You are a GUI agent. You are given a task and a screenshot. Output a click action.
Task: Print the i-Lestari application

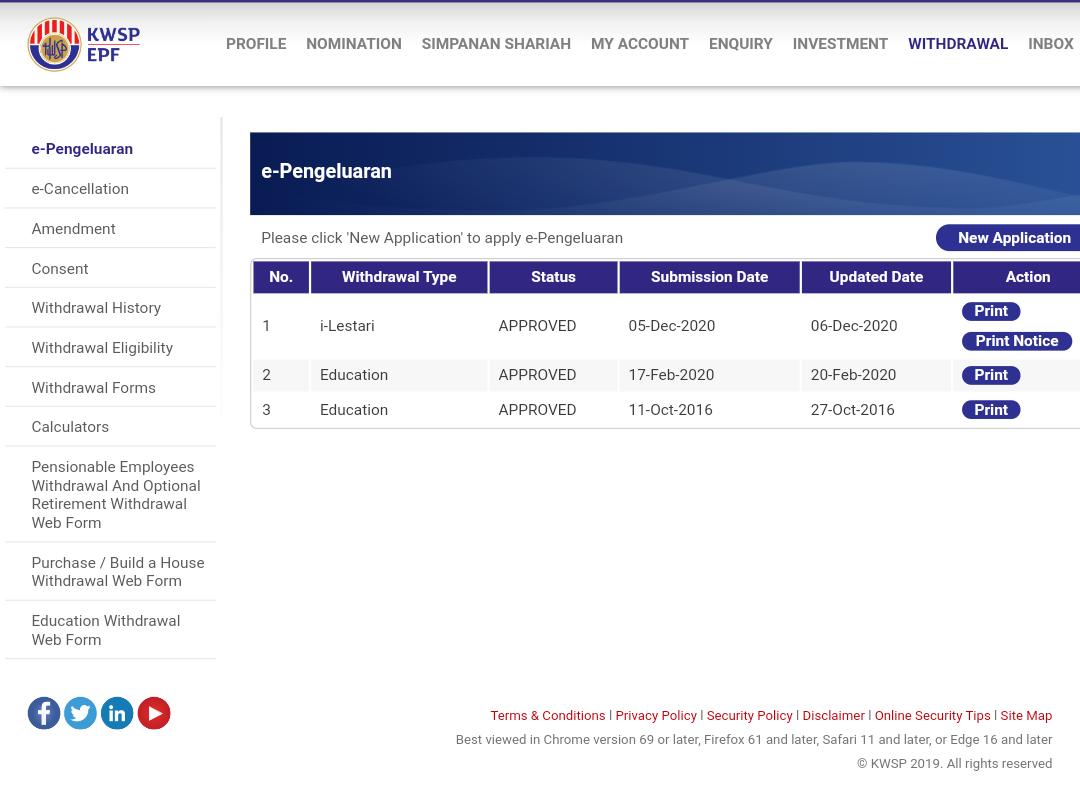[x=990, y=311]
